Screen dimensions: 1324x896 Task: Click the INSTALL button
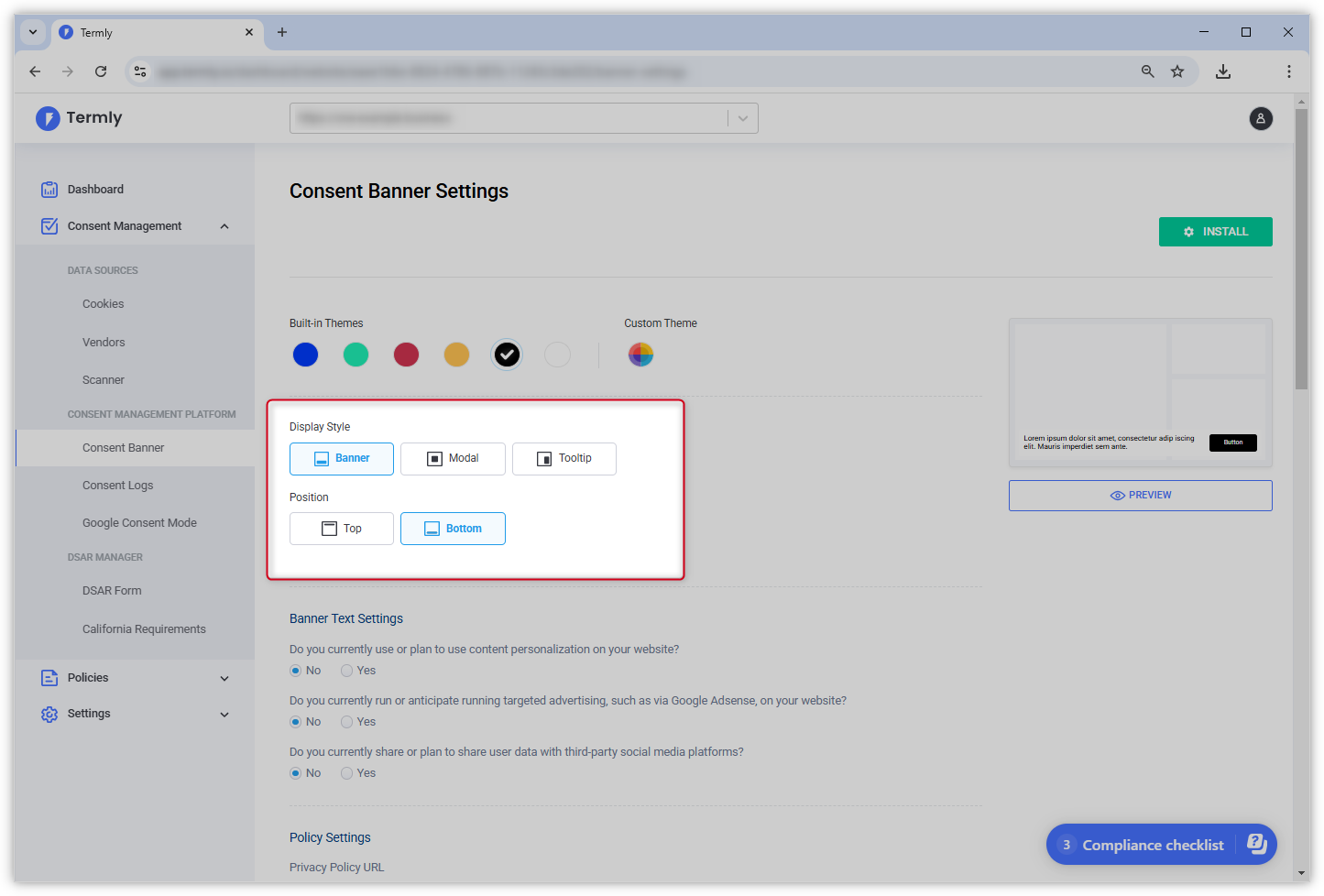[1215, 231]
